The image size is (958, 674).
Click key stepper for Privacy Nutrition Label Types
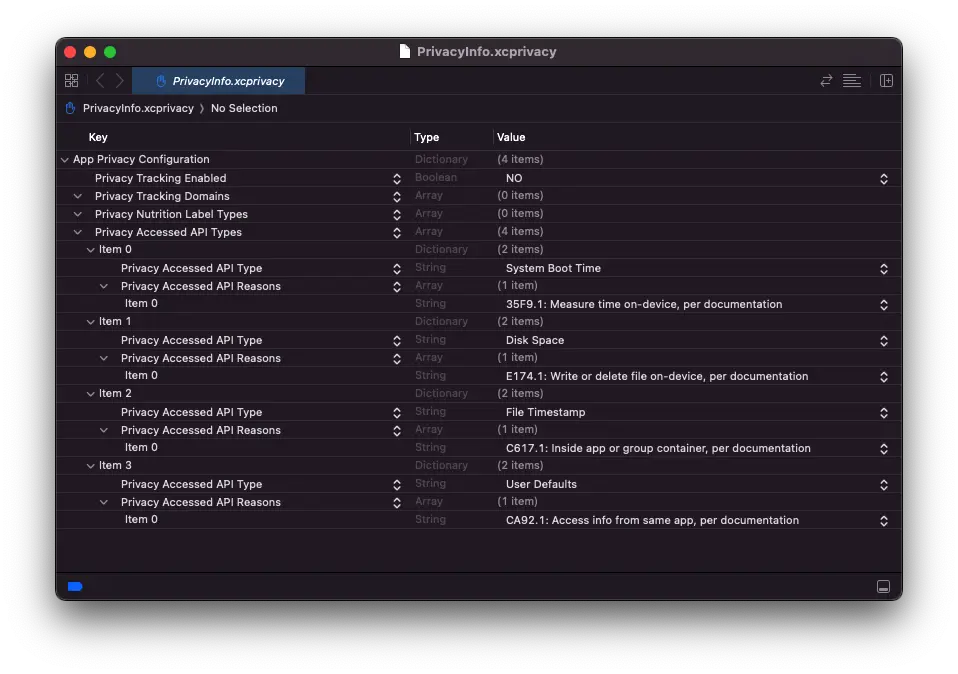click(x=397, y=214)
